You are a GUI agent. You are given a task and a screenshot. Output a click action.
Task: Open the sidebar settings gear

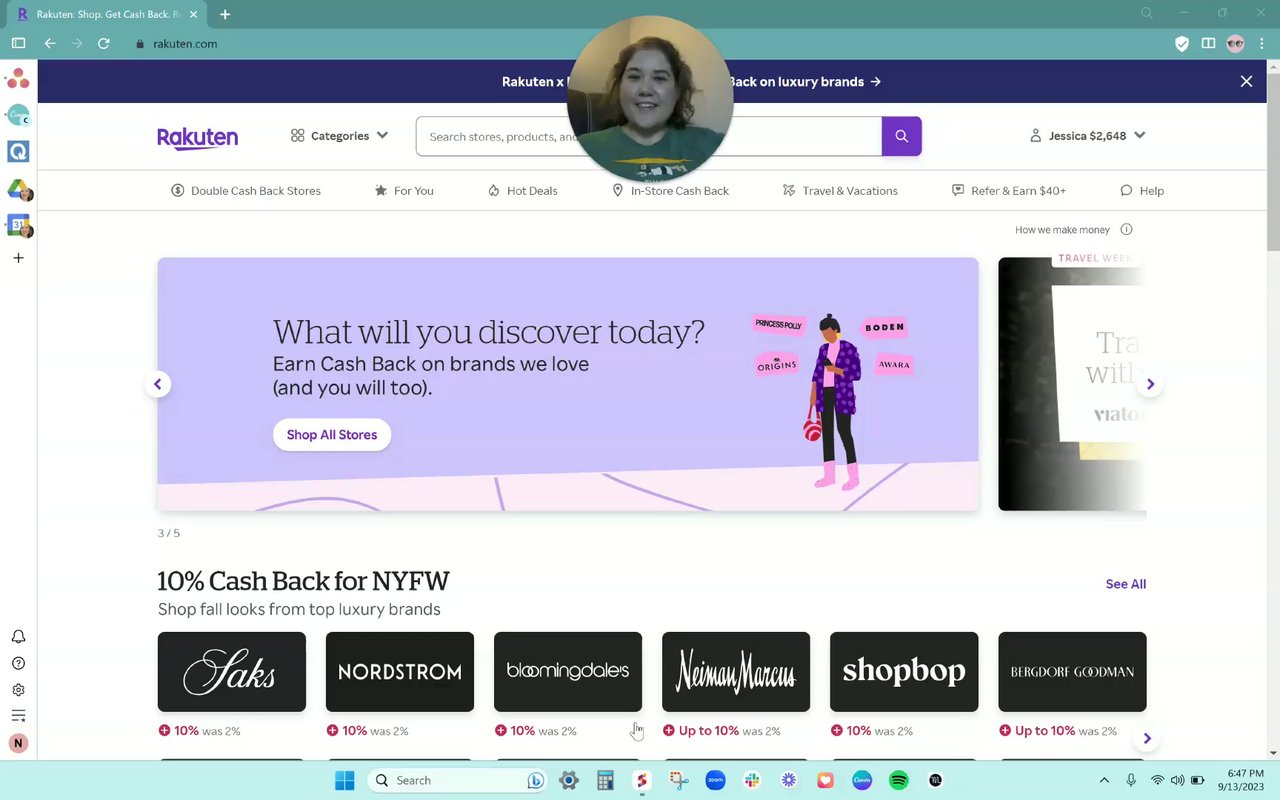click(18, 690)
